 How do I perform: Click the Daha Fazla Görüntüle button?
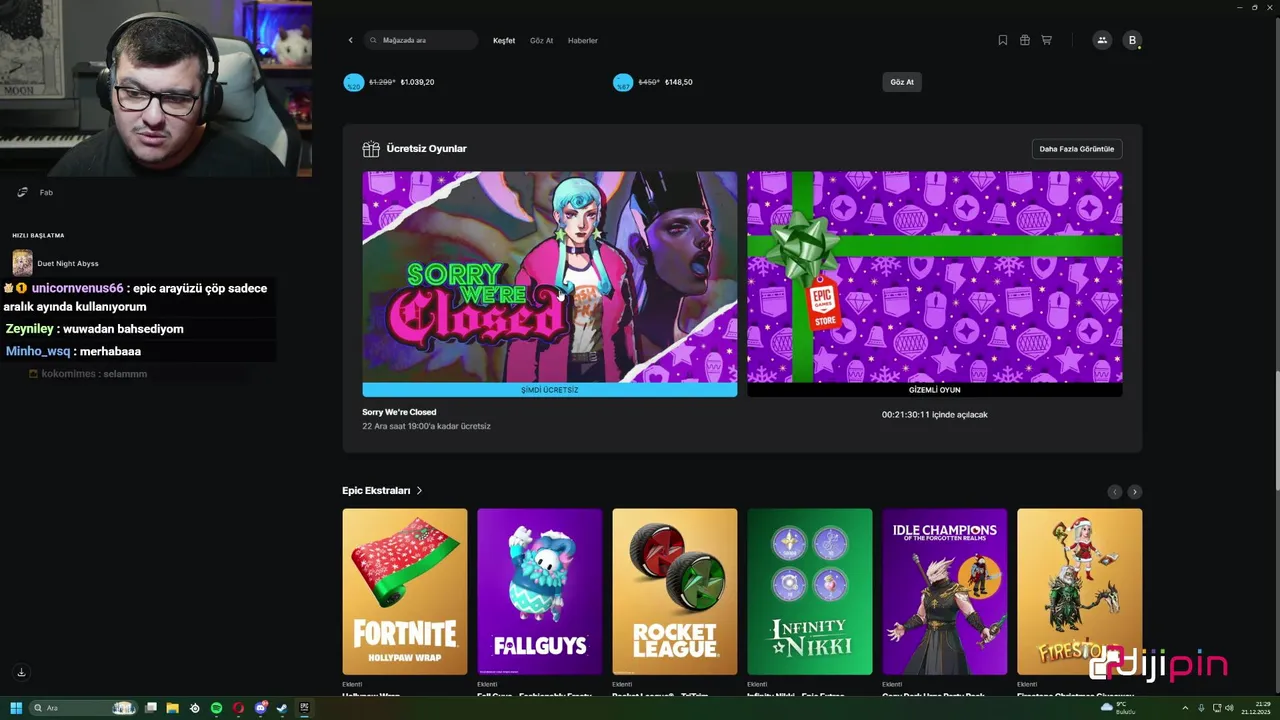1077,149
